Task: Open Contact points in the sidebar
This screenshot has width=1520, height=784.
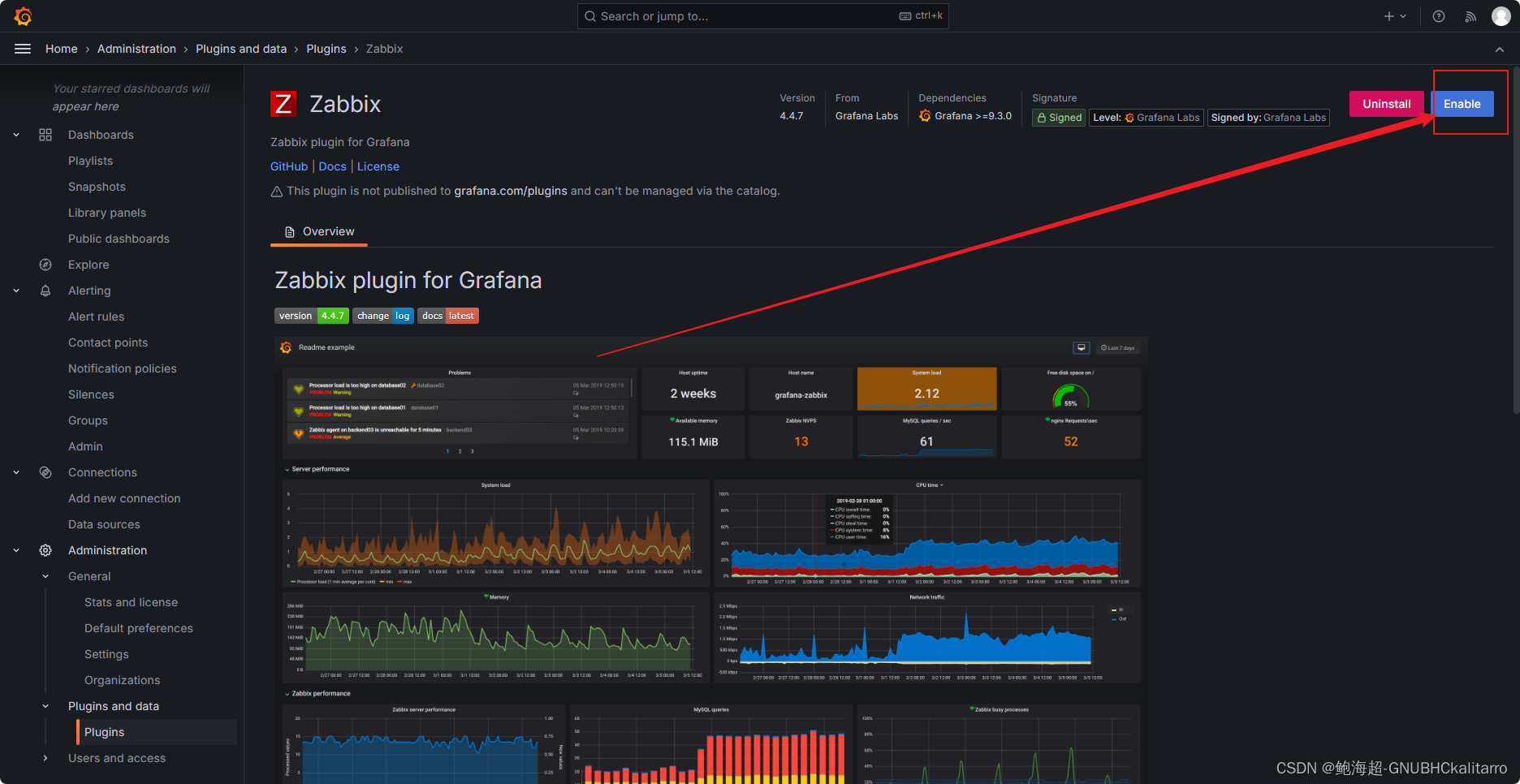Action: (108, 342)
